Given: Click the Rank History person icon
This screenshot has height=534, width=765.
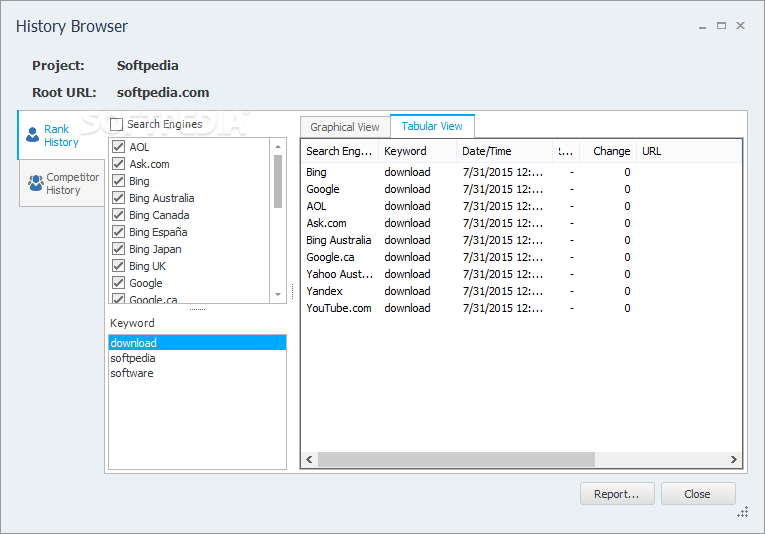Looking at the screenshot, I should click(32, 135).
